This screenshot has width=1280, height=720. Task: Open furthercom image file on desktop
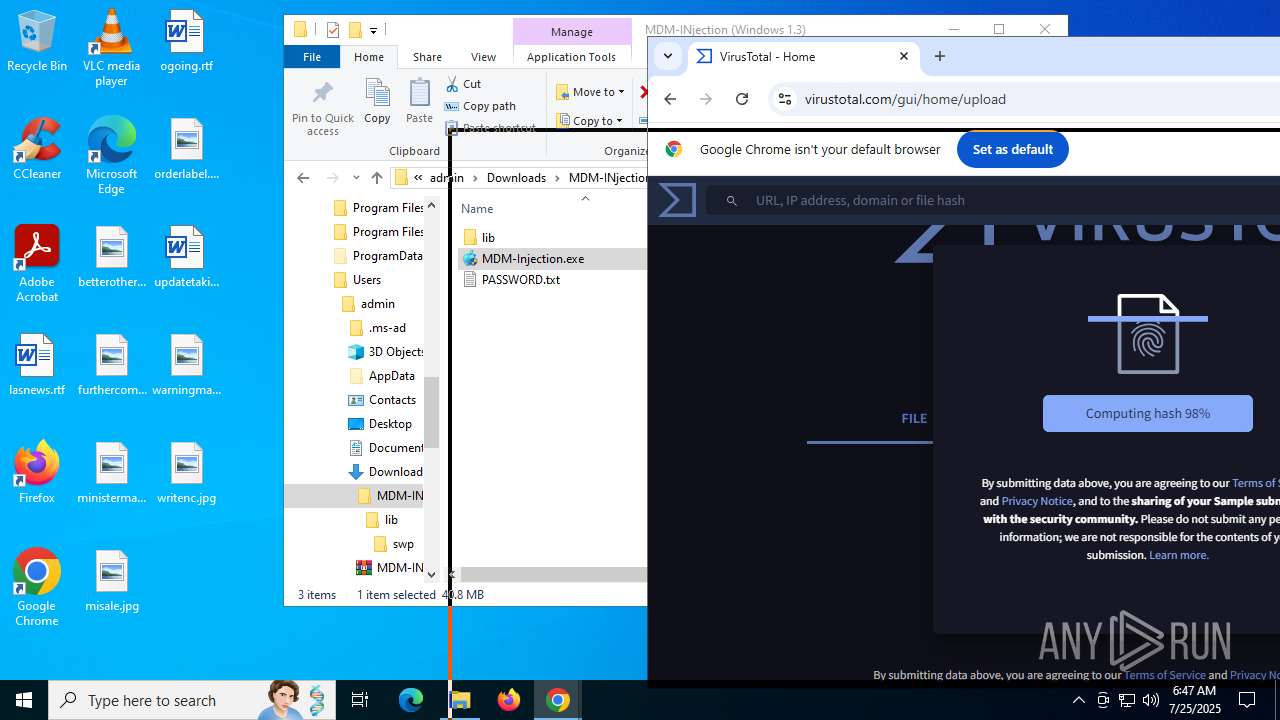111,366
